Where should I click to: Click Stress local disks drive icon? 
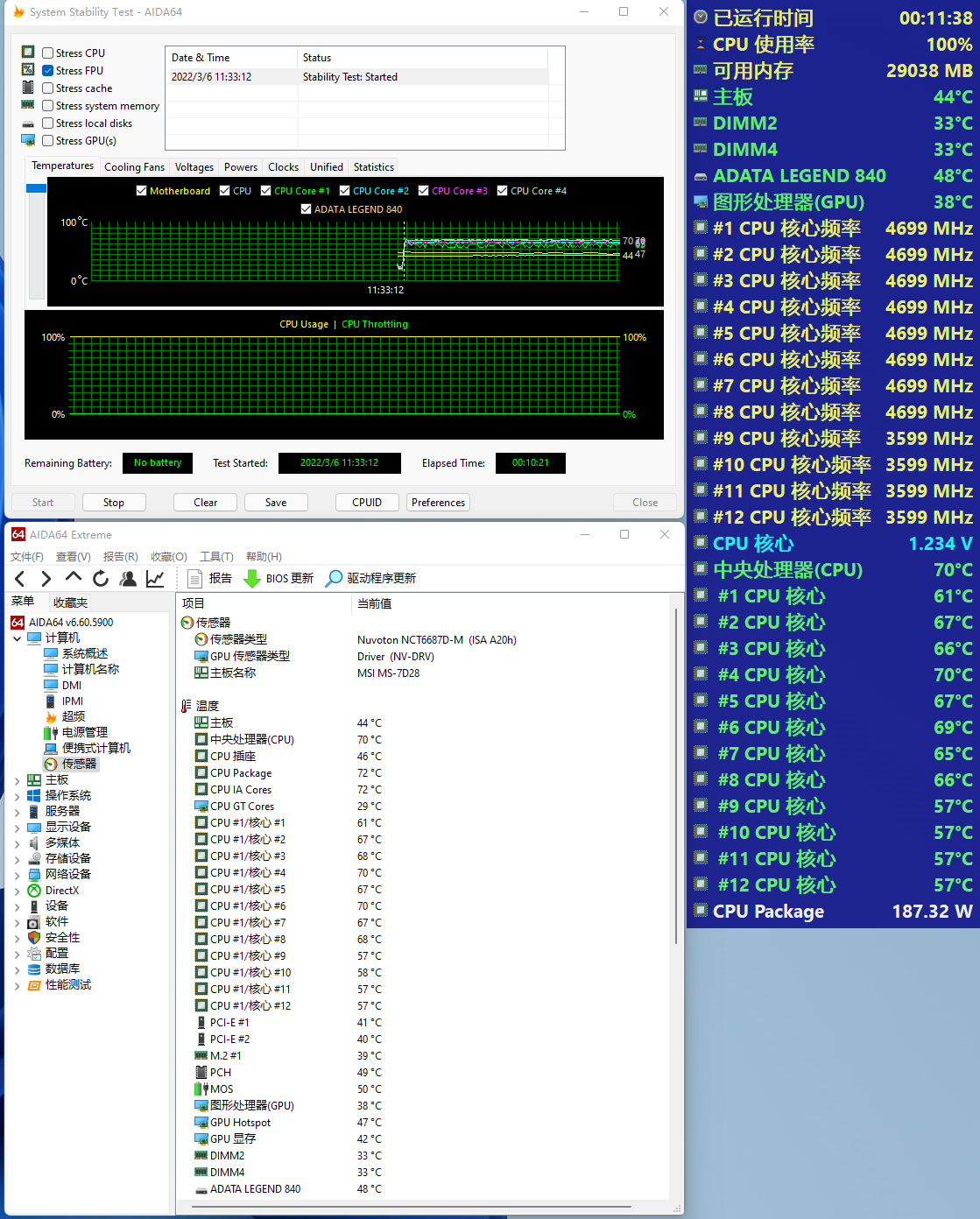point(28,123)
